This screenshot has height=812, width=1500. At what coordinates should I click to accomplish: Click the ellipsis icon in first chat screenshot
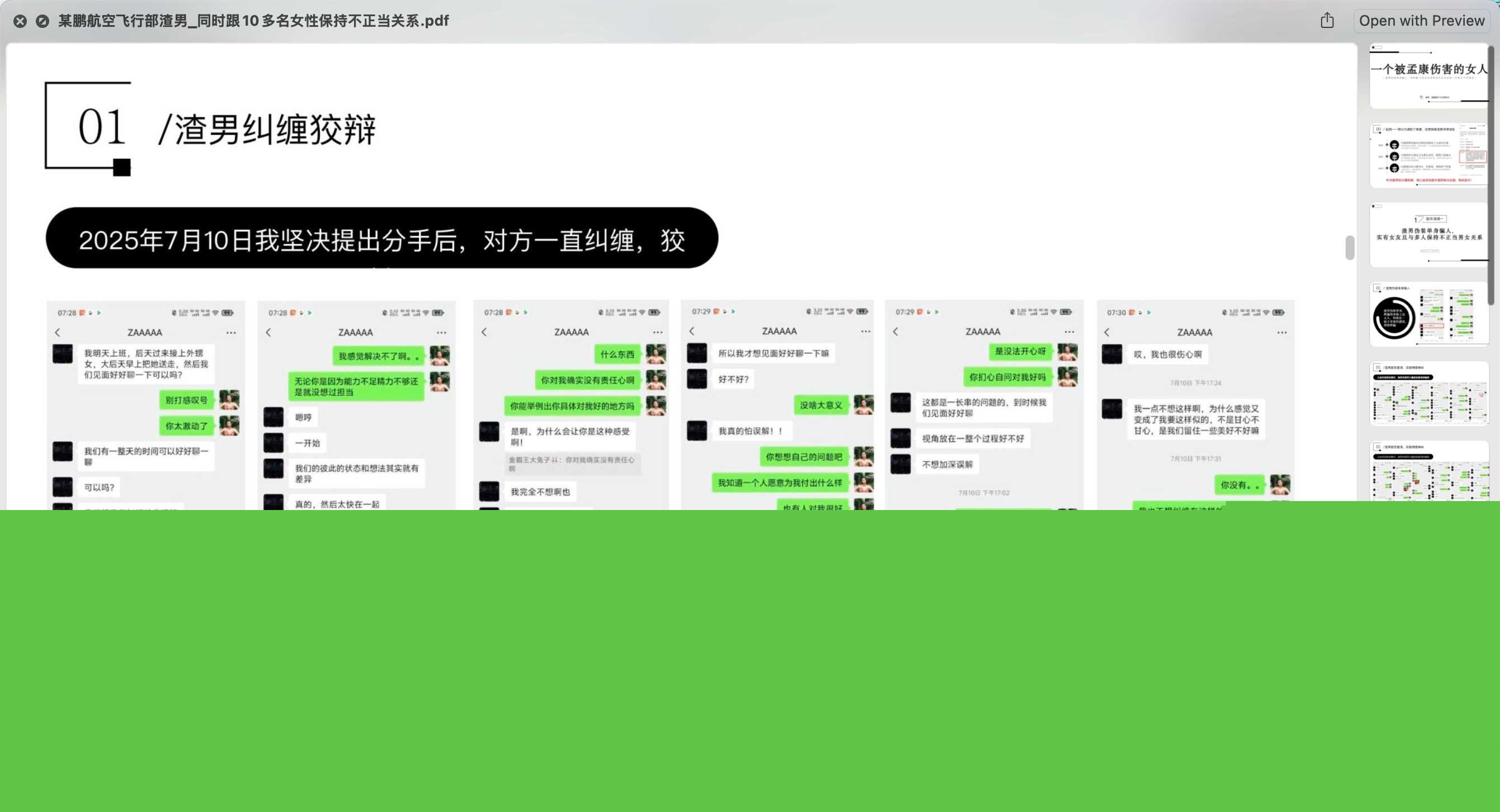[x=231, y=332]
